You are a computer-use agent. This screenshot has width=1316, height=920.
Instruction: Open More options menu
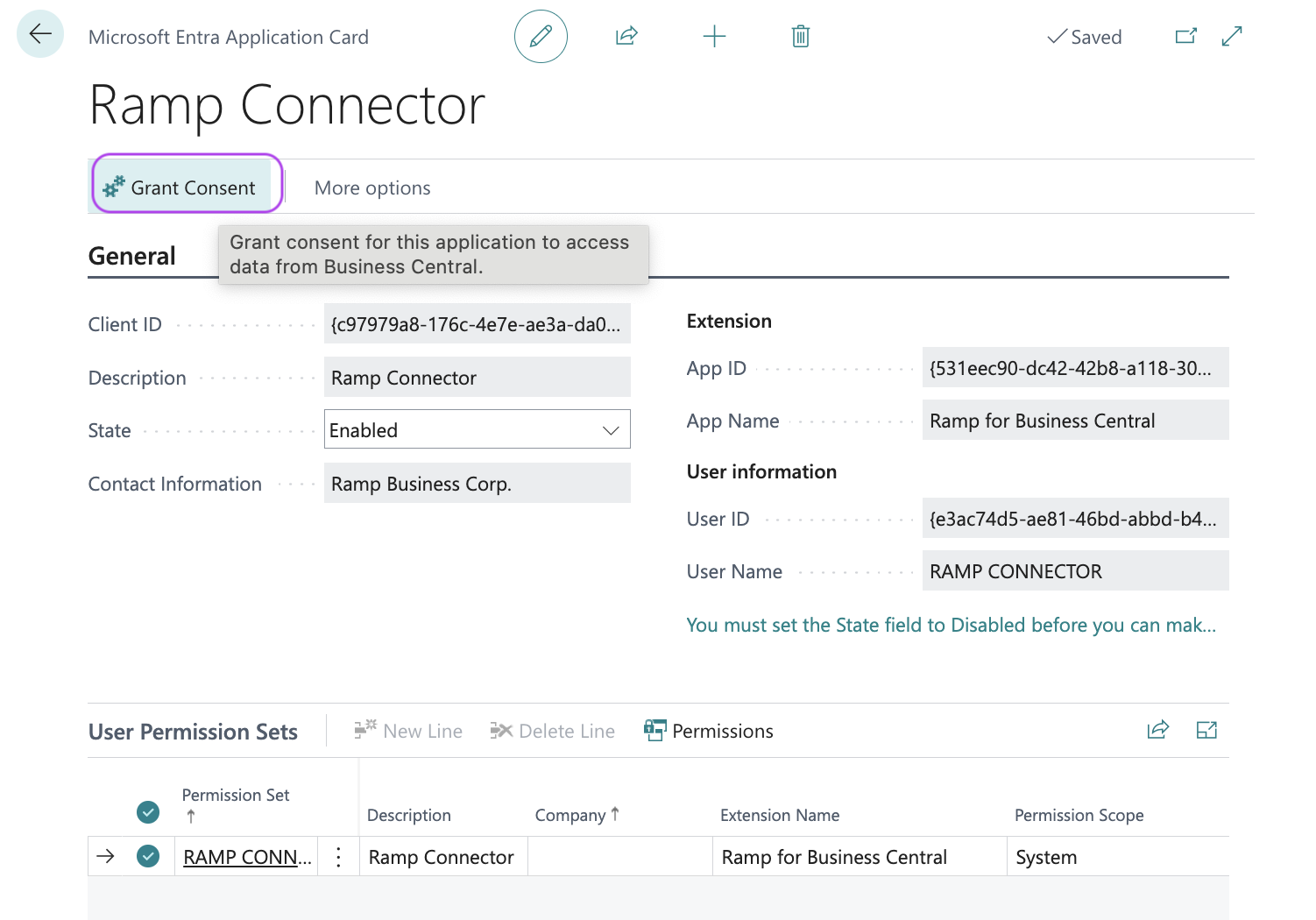pyautogui.click(x=372, y=188)
